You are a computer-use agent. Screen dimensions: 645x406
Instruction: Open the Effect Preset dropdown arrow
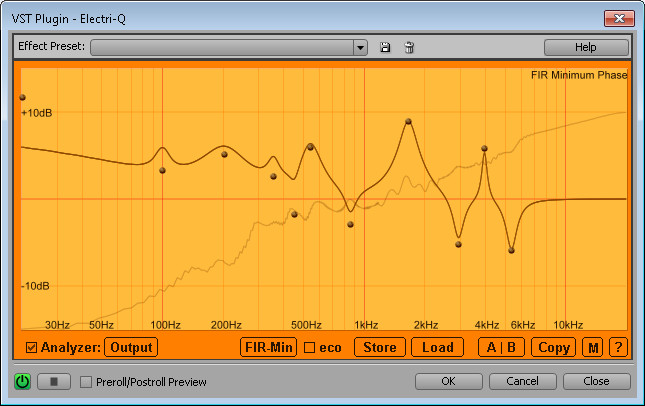pos(360,47)
